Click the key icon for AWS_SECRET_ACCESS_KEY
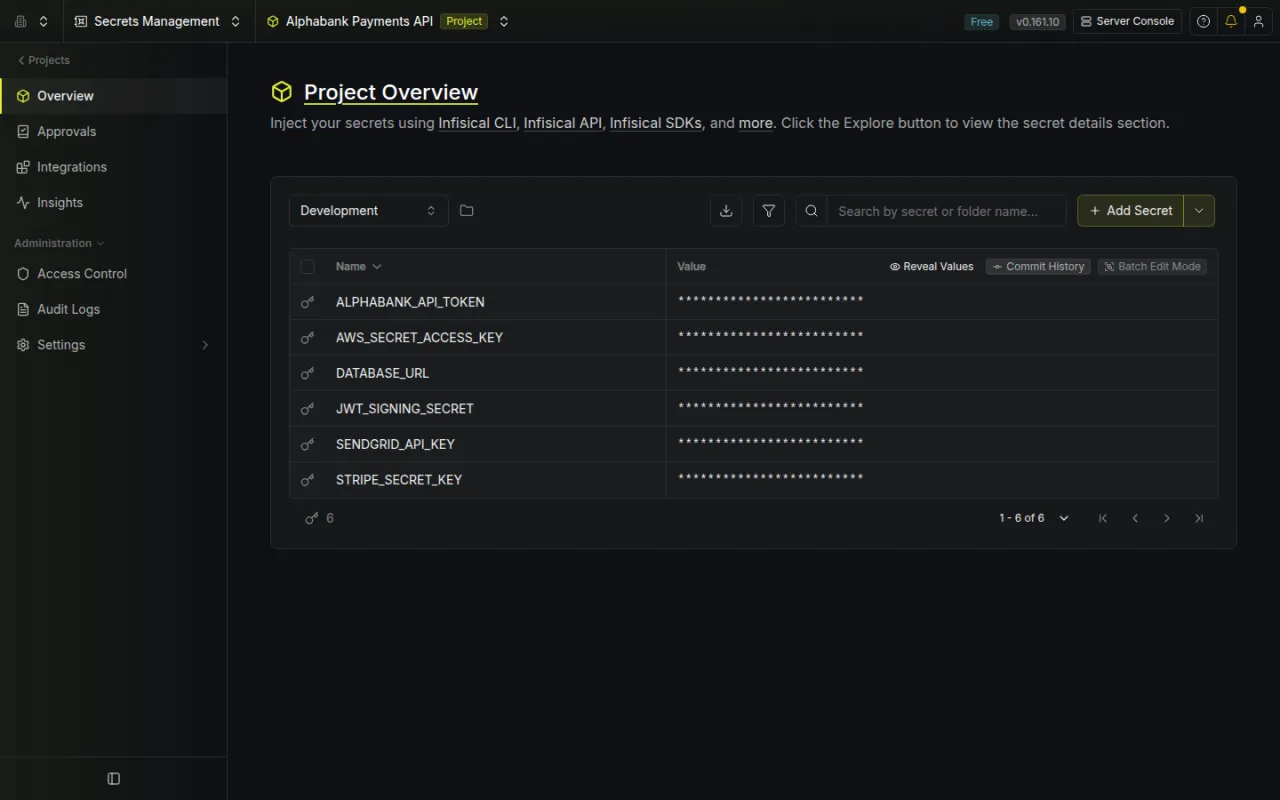Screen dimensions: 1280x800 coord(308,338)
